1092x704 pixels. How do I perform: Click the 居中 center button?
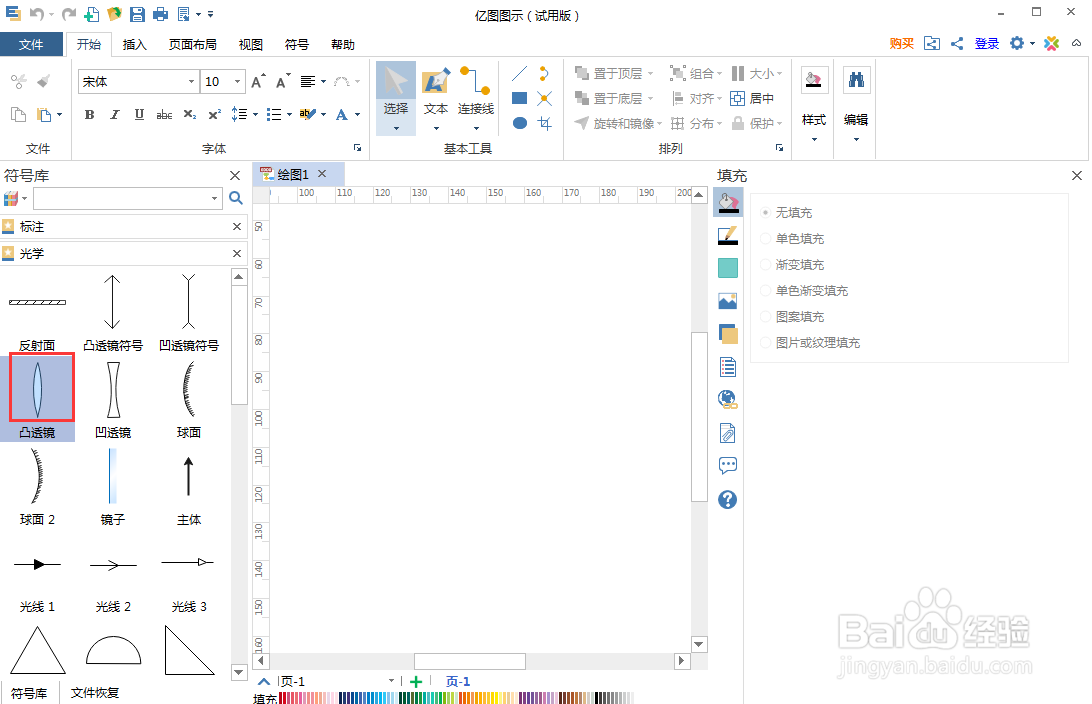click(x=752, y=99)
